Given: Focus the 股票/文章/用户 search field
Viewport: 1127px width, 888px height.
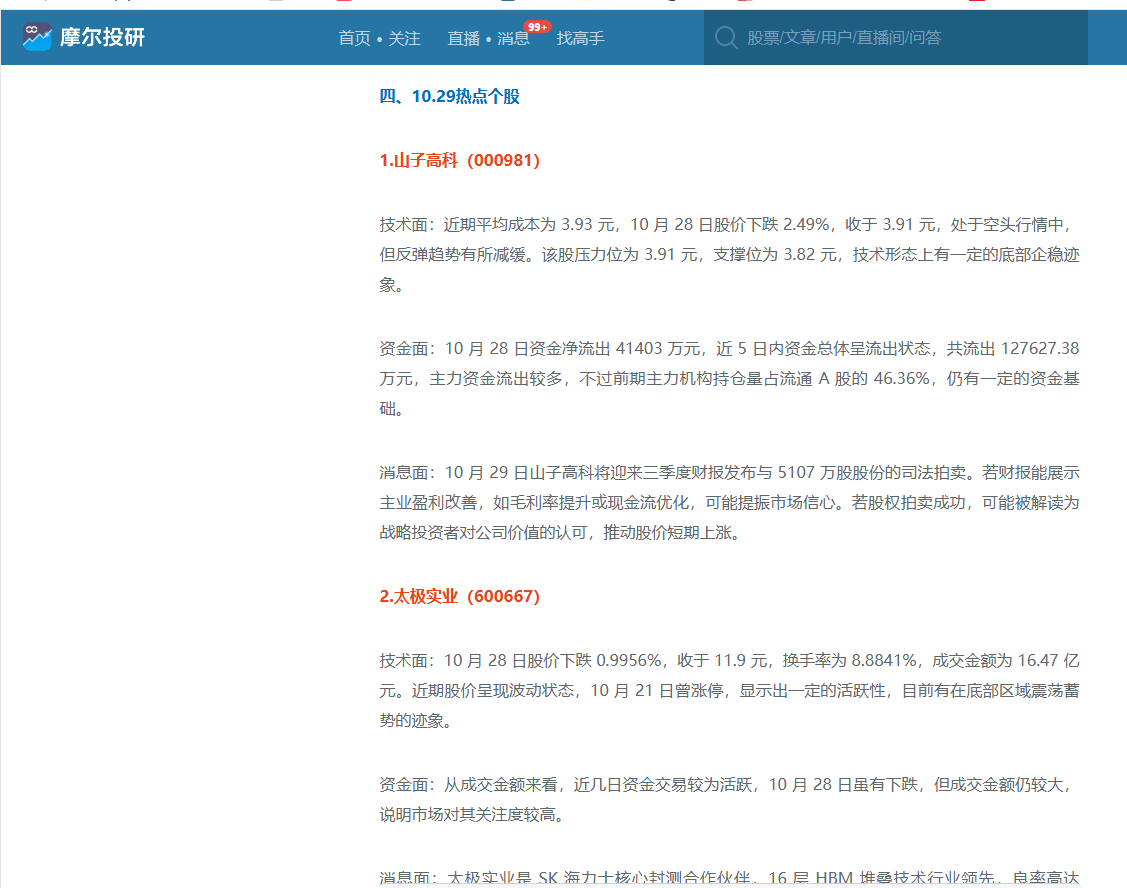Looking at the screenshot, I should pos(900,38).
